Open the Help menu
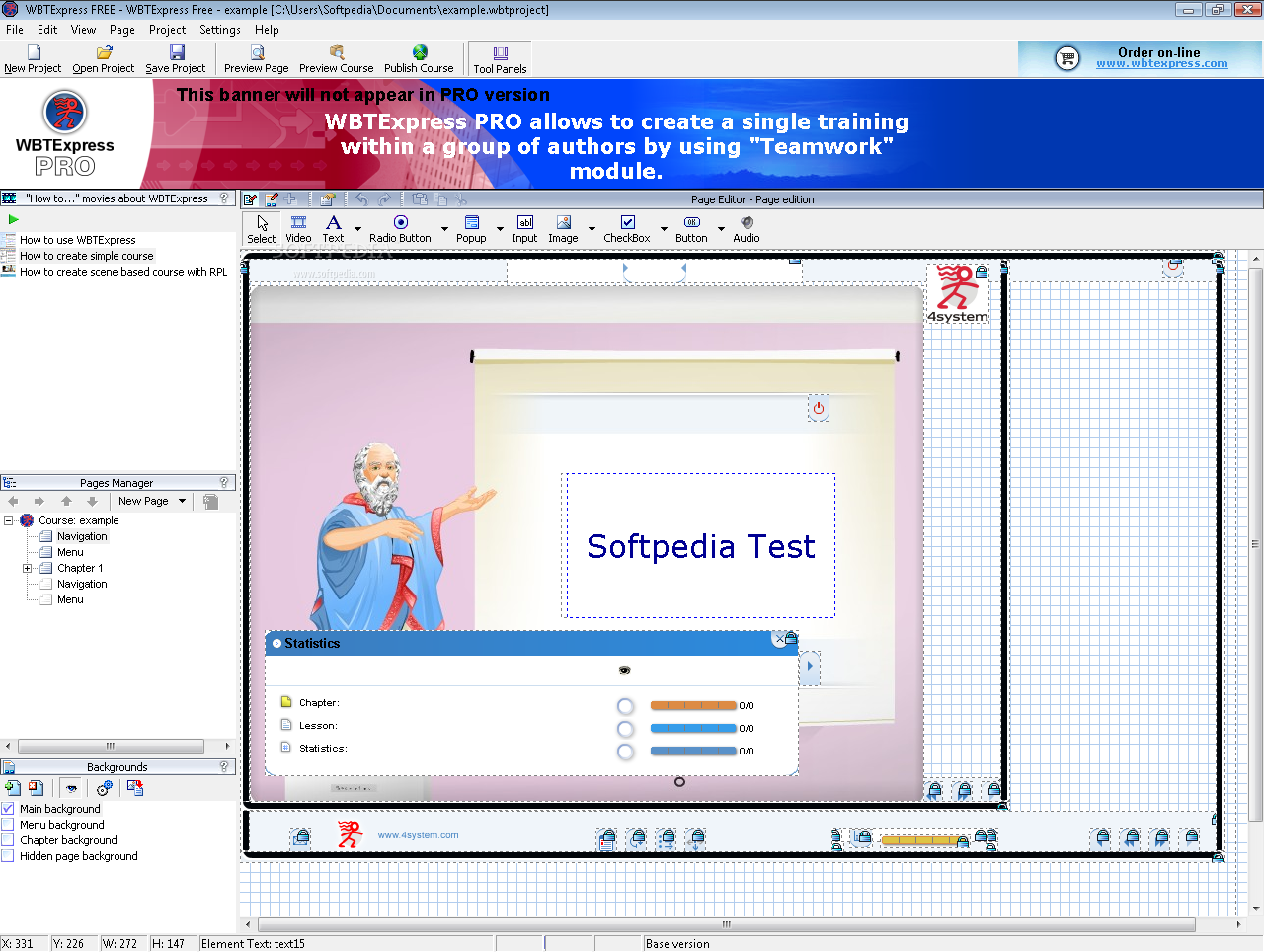The image size is (1264, 952). tap(267, 30)
